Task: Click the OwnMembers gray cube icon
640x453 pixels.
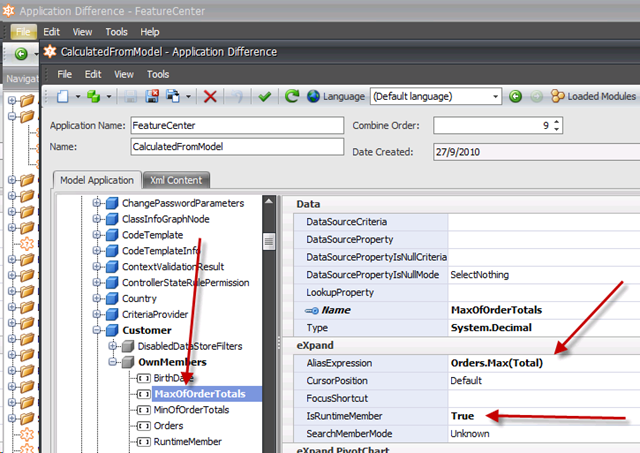Action: (128, 362)
